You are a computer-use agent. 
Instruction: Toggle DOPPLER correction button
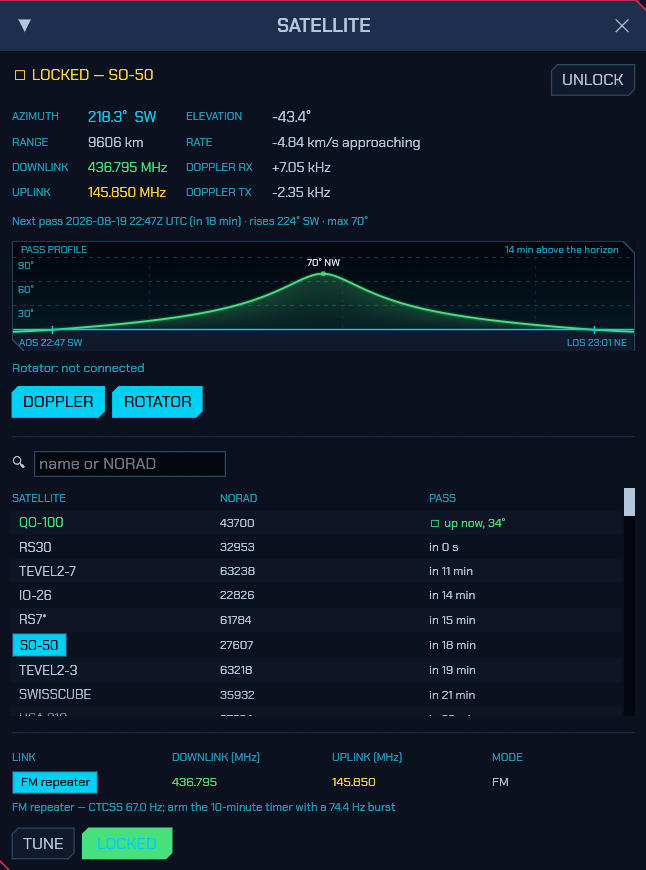pyautogui.click(x=58, y=402)
